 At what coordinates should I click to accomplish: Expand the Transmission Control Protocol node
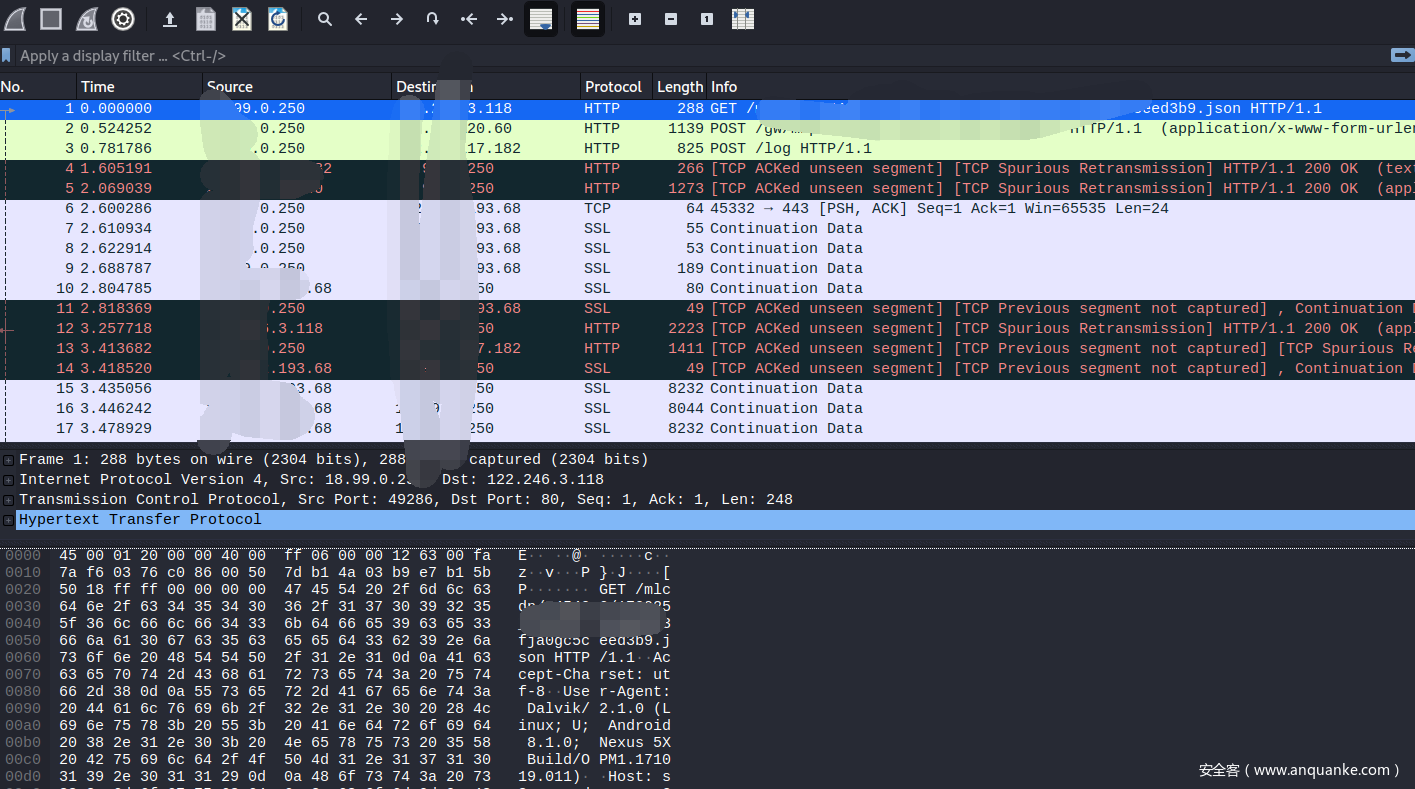coord(8,500)
